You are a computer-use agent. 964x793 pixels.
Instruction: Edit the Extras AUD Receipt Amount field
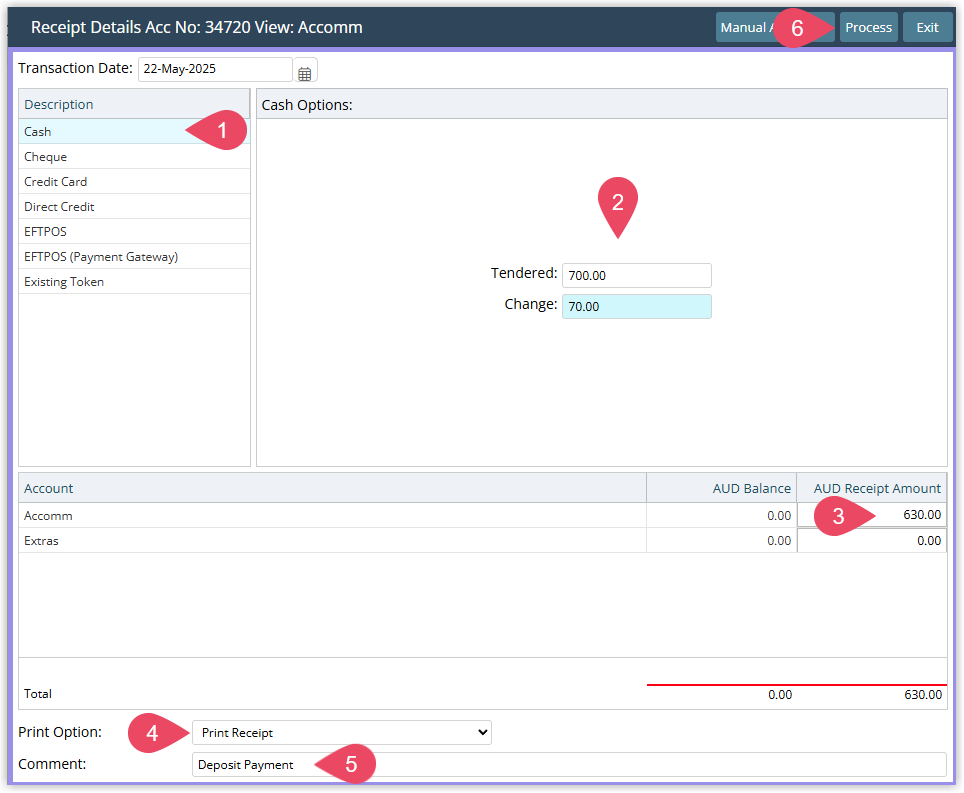pyautogui.click(x=872, y=540)
